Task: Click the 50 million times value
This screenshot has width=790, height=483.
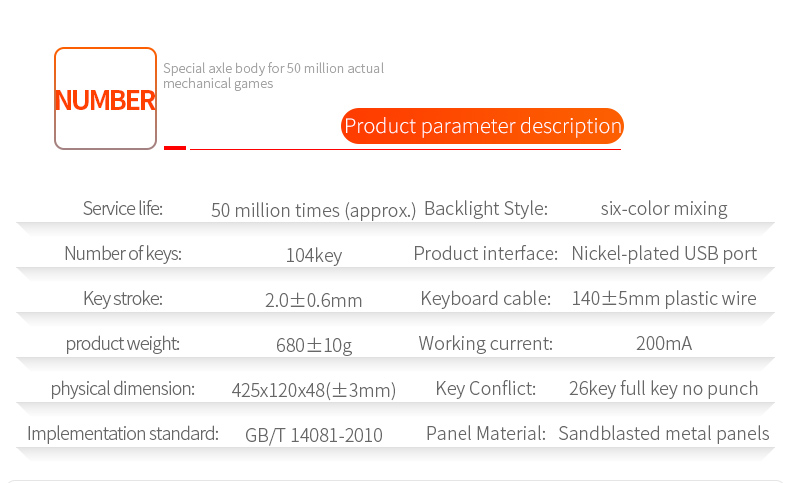Action: pyautogui.click(x=313, y=210)
